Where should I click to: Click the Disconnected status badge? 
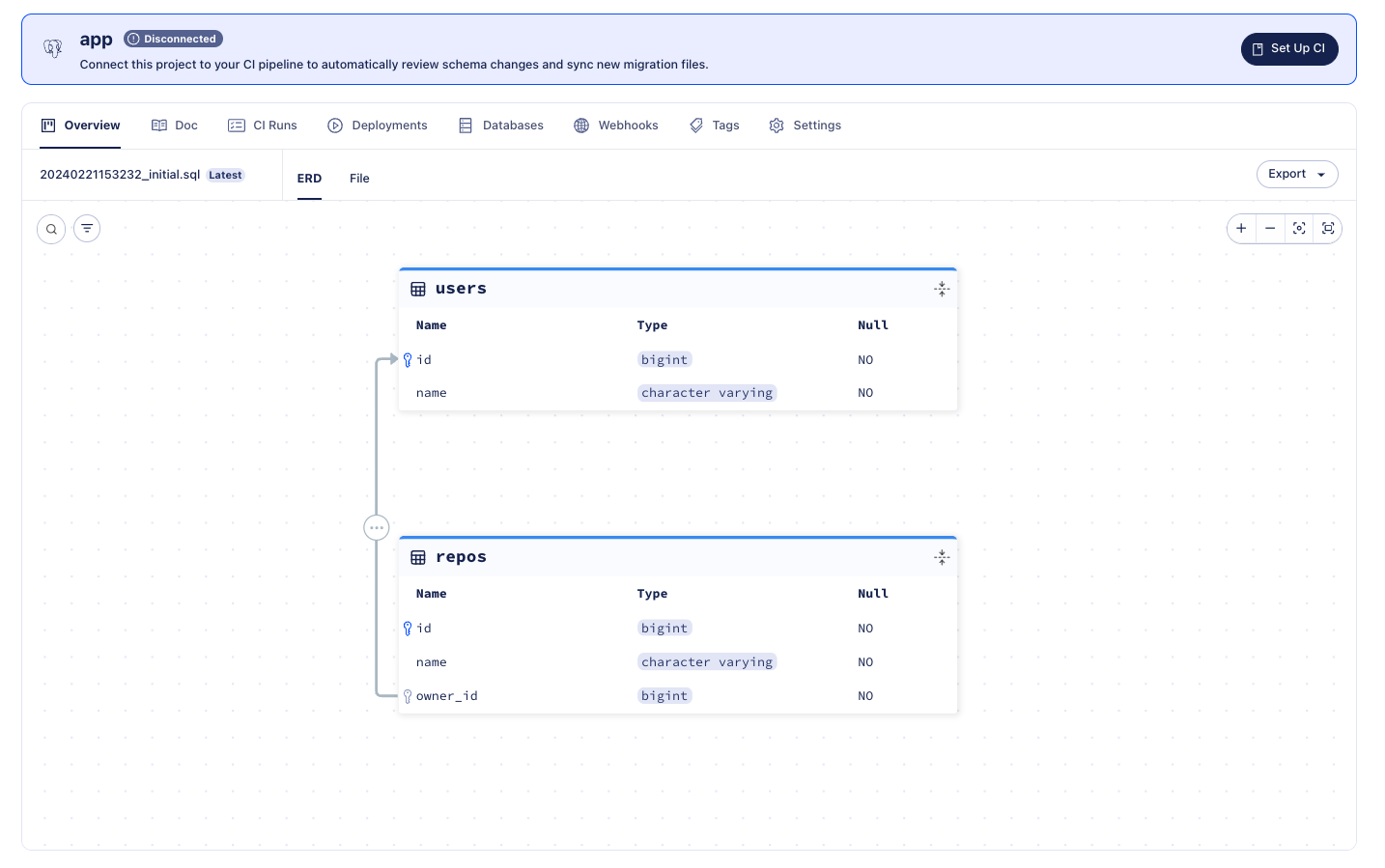click(x=173, y=39)
